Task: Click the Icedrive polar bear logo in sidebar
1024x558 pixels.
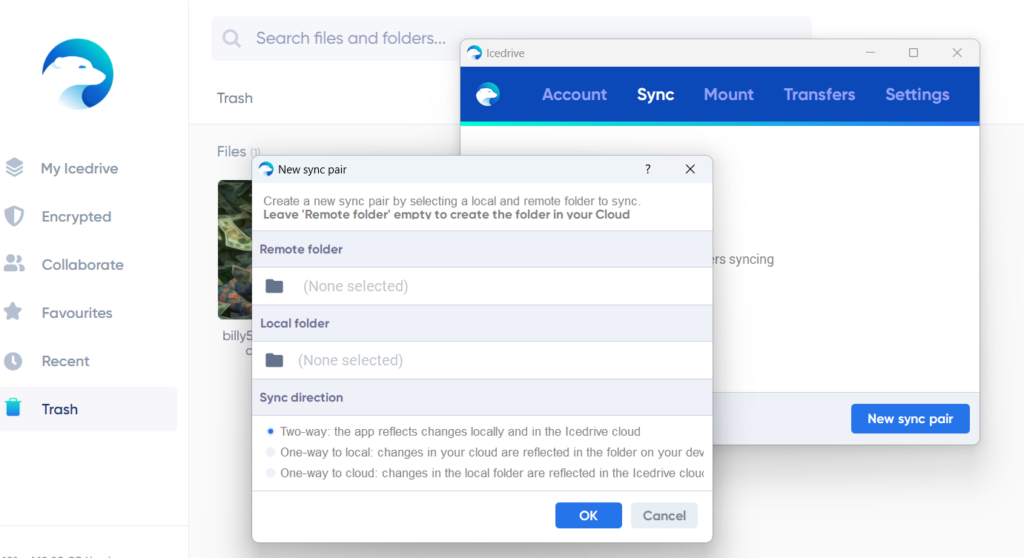Action: [x=78, y=73]
